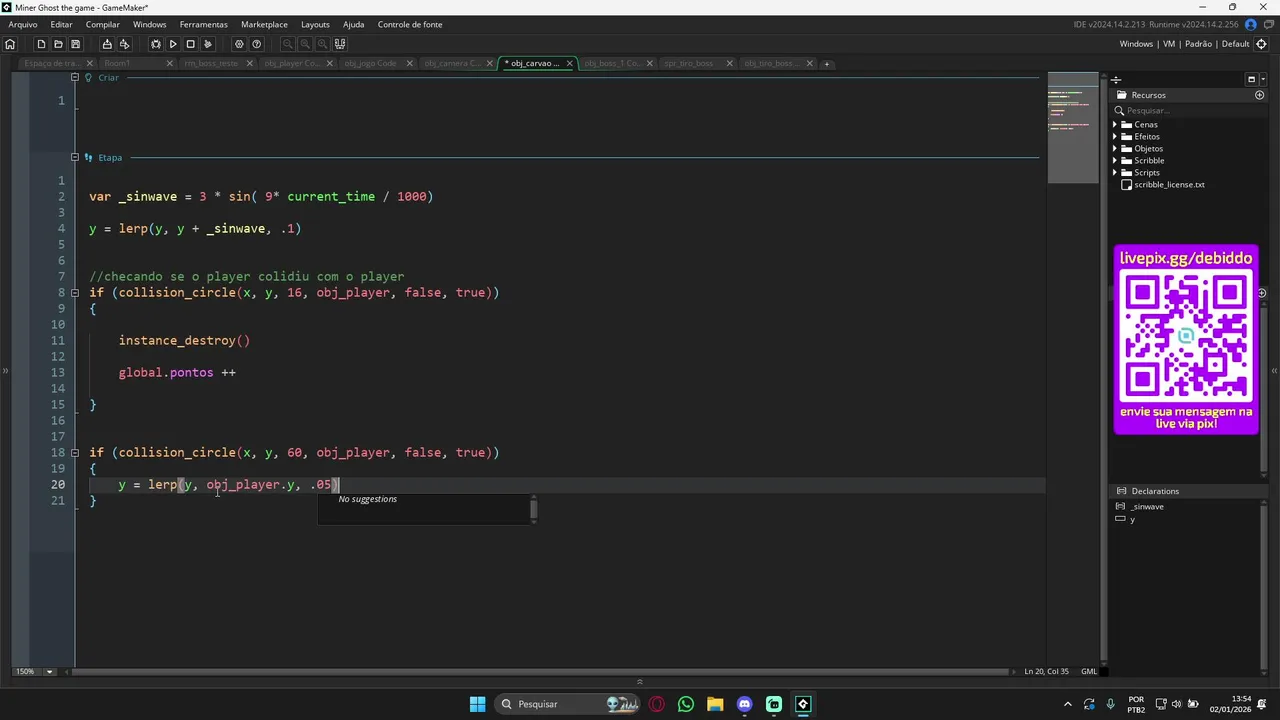Open the Marketplace menu
Image resolution: width=1280 pixels, height=720 pixels.
[x=264, y=24]
